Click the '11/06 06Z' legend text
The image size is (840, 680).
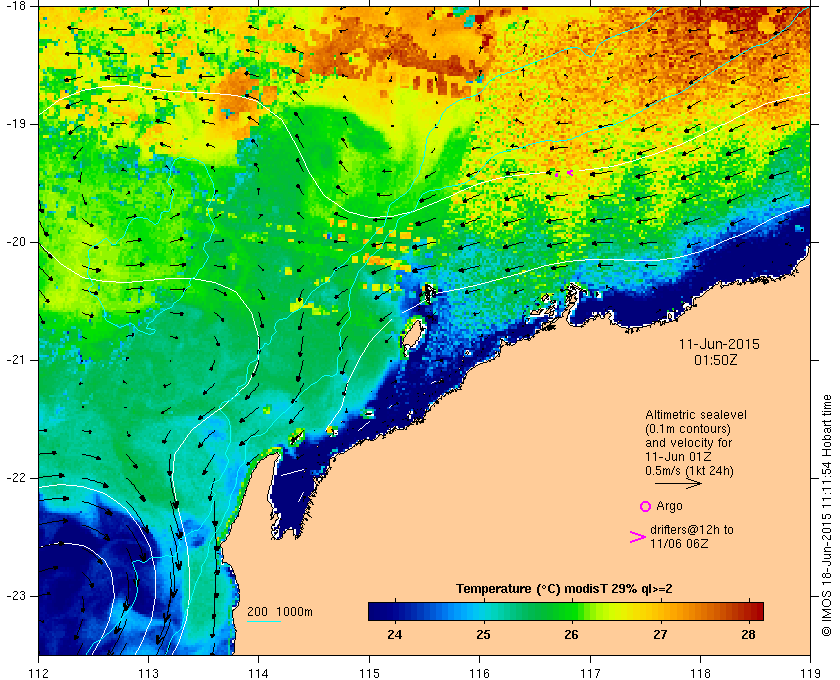tap(679, 543)
